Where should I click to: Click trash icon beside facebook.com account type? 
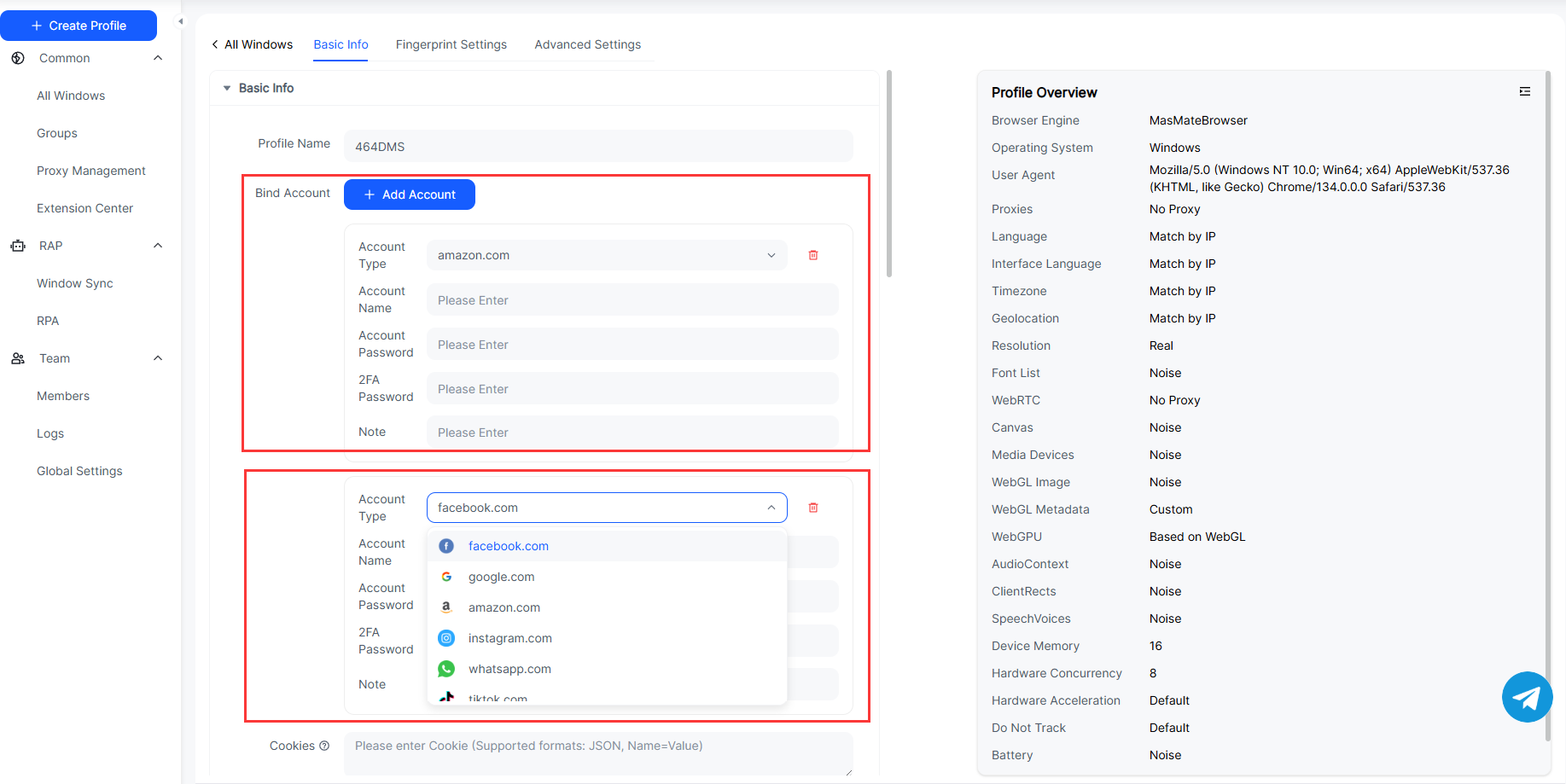(812, 508)
